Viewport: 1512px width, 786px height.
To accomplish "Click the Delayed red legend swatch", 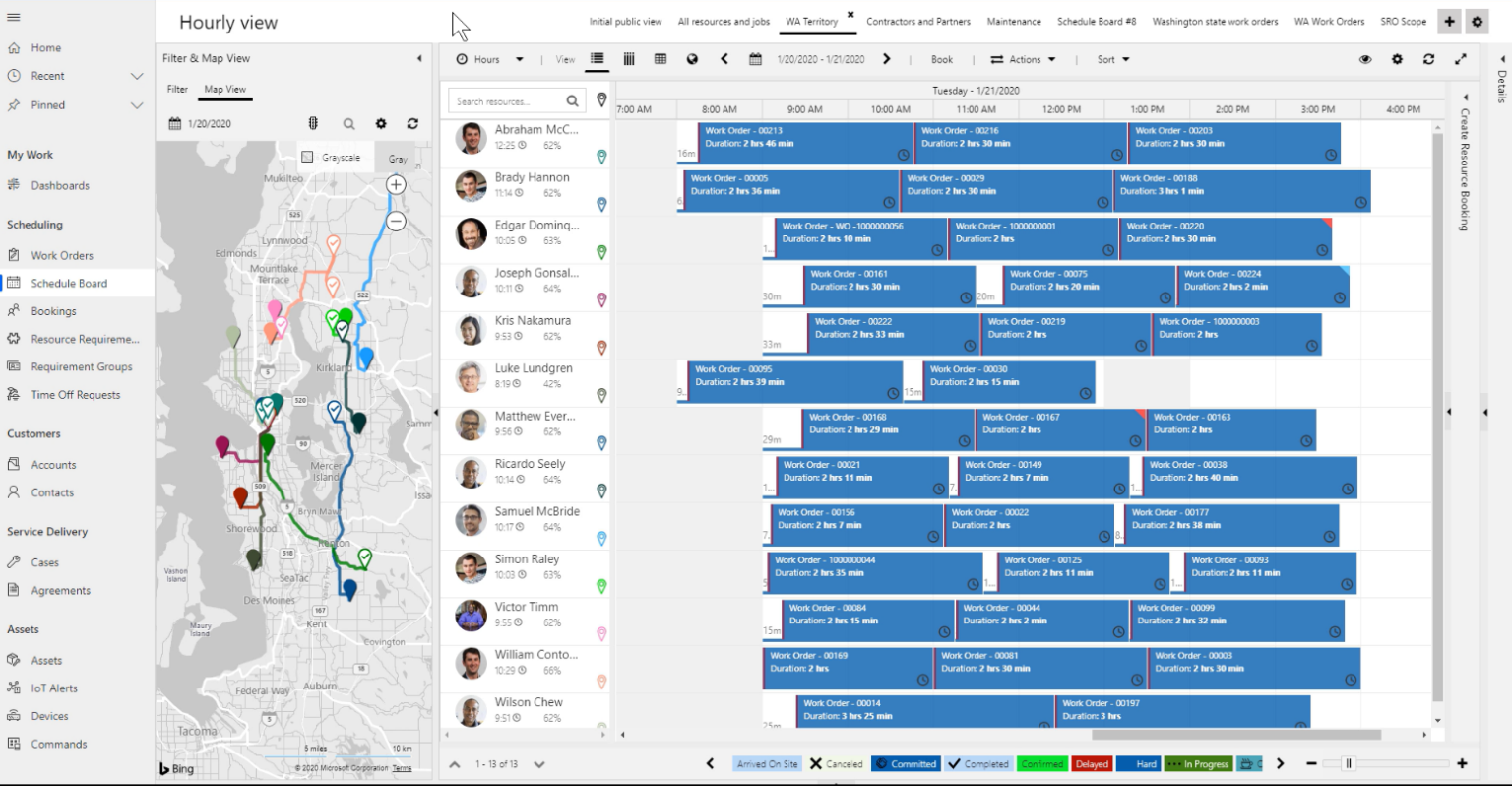I will [x=1092, y=763].
